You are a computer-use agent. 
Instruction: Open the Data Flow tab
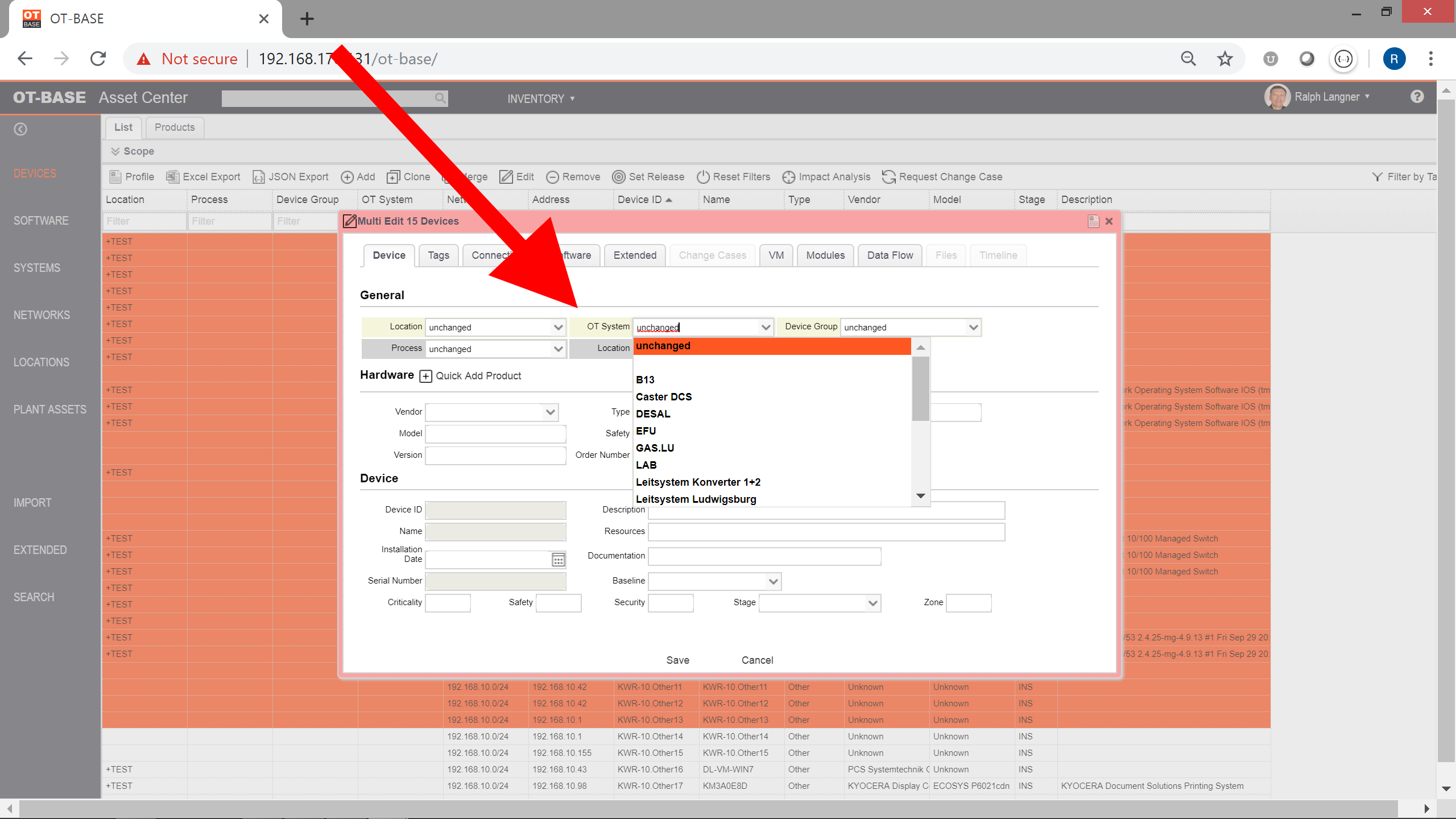(x=890, y=255)
